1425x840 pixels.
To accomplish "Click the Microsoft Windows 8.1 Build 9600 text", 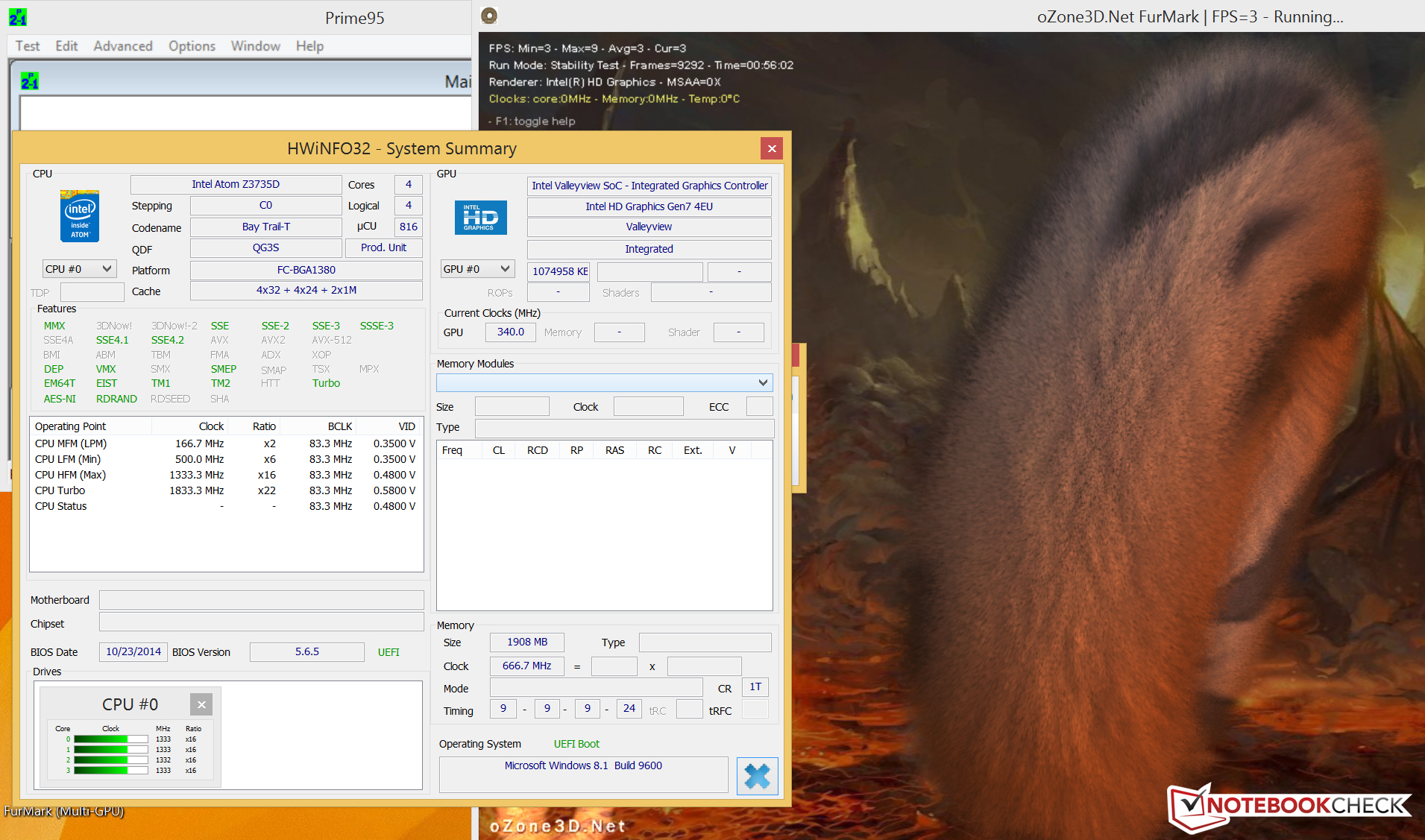I will (x=583, y=766).
